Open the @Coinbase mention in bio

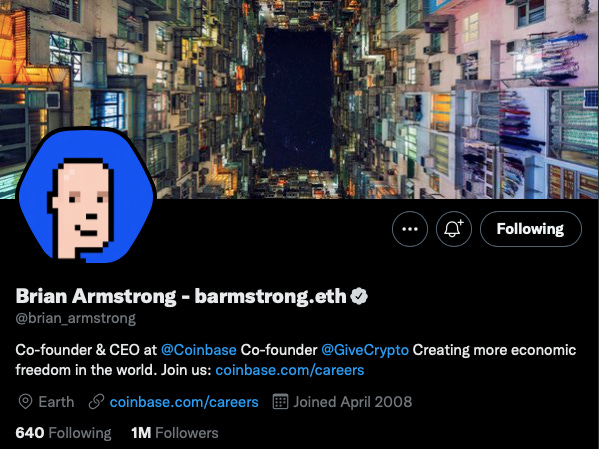coord(199,350)
